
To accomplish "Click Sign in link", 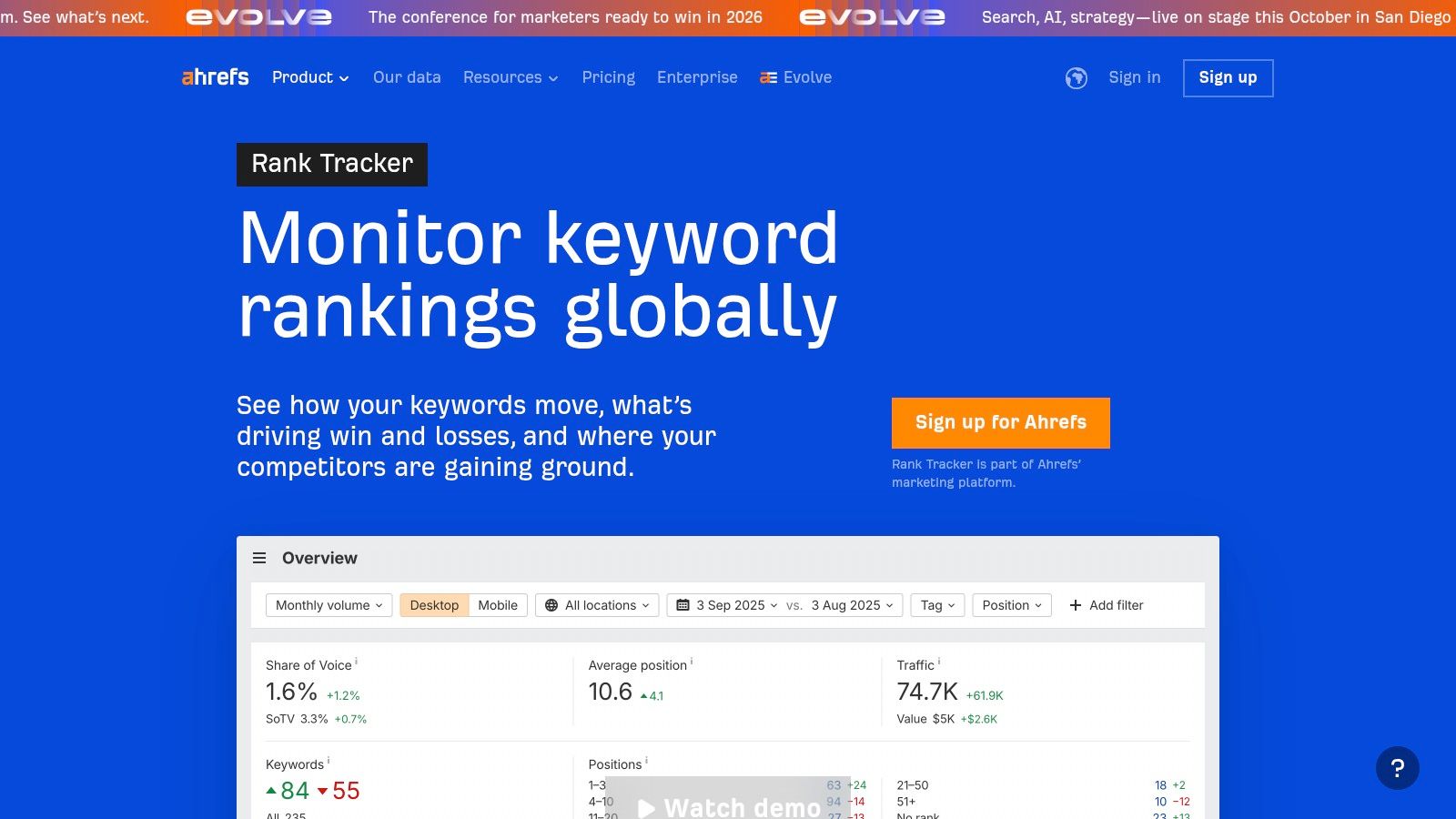I will [x=1135, y=77].
